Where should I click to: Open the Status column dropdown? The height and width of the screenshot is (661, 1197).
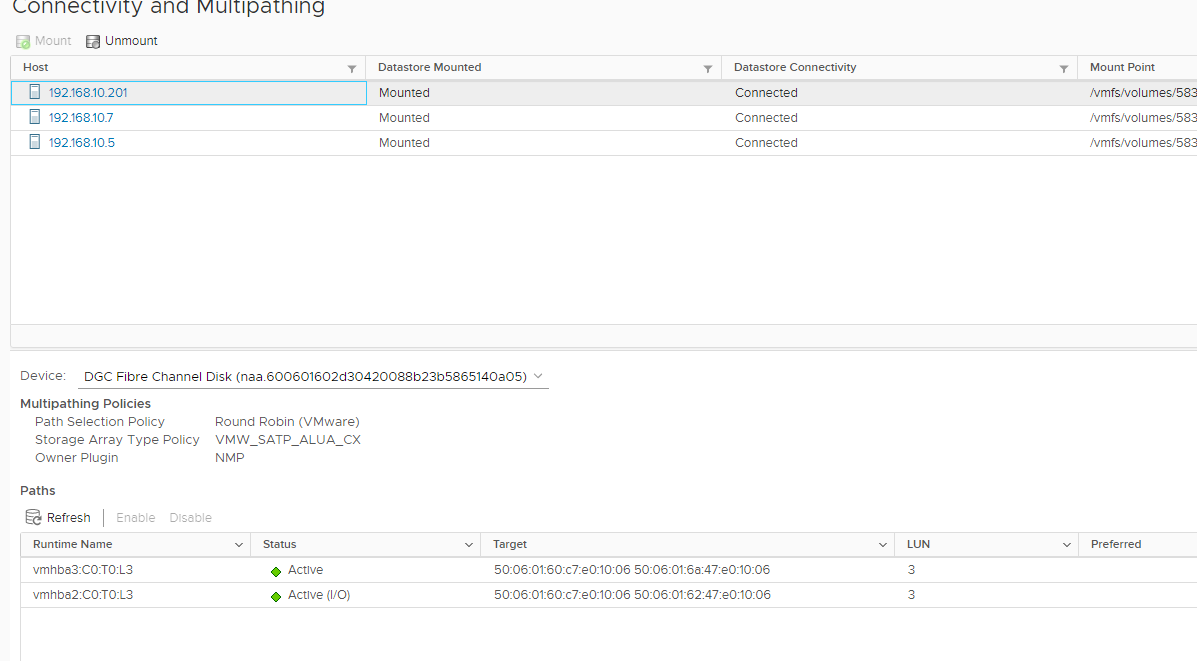point(468,544)
